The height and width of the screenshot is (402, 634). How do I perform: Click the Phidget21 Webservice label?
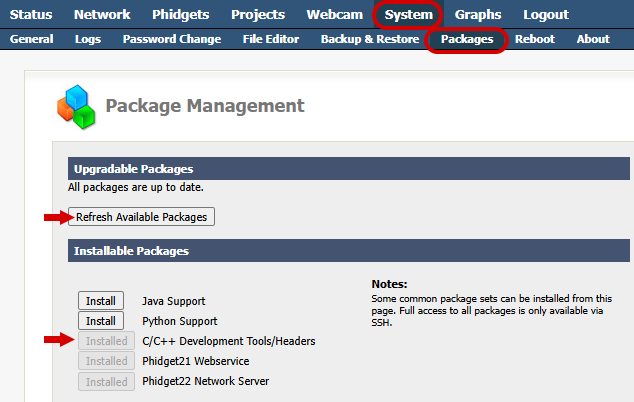[x=195, y=361]
